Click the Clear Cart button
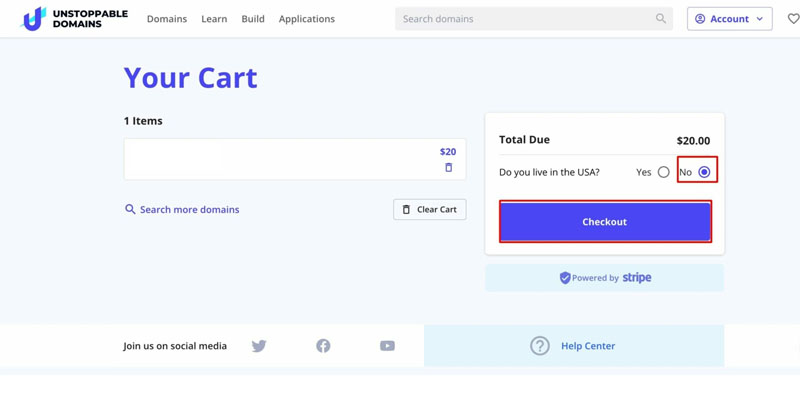This screenshot has height=401, width=800. pos(430,210)
